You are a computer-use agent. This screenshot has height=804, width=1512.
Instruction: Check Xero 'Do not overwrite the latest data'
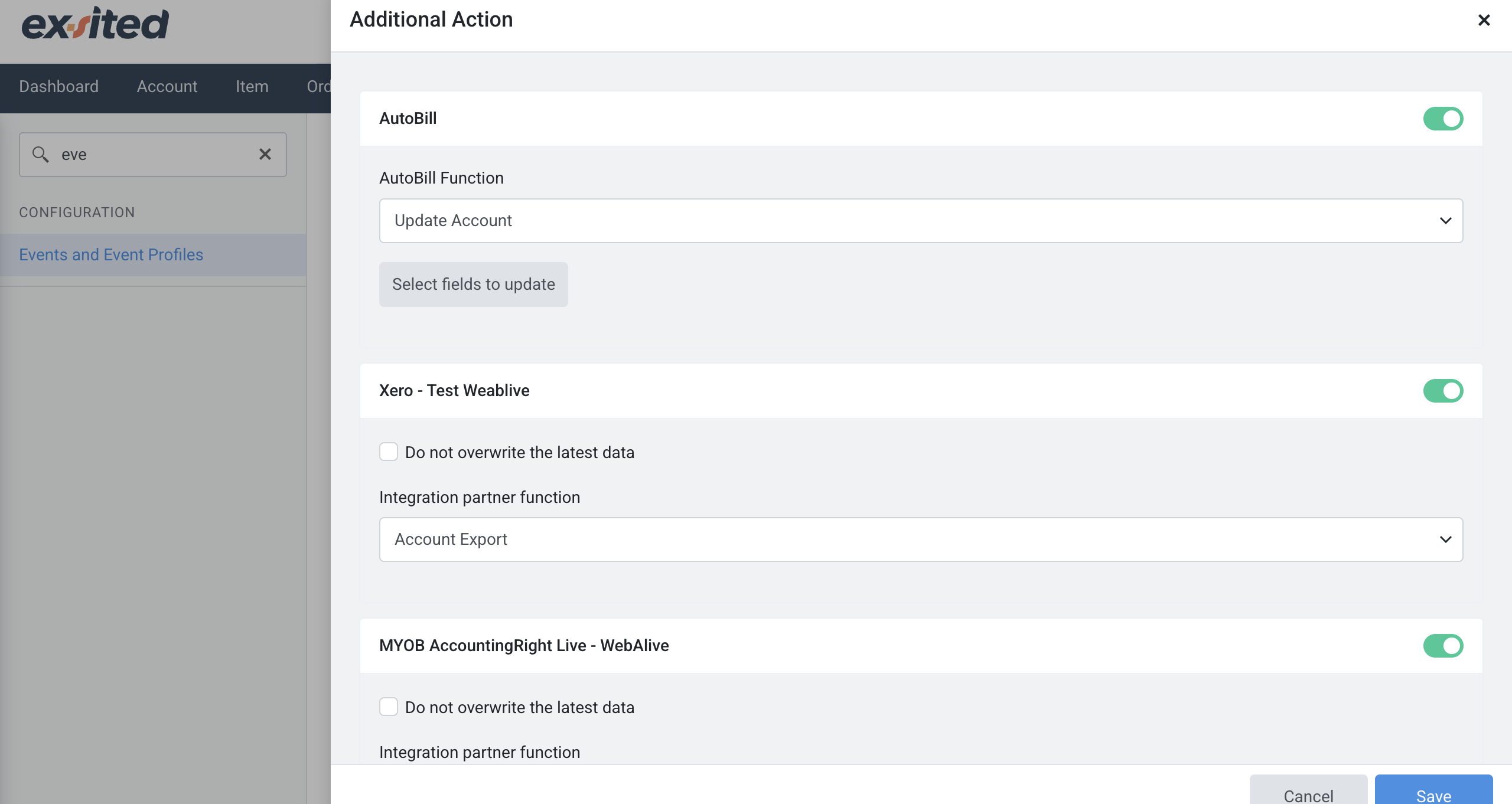[389, 452]
